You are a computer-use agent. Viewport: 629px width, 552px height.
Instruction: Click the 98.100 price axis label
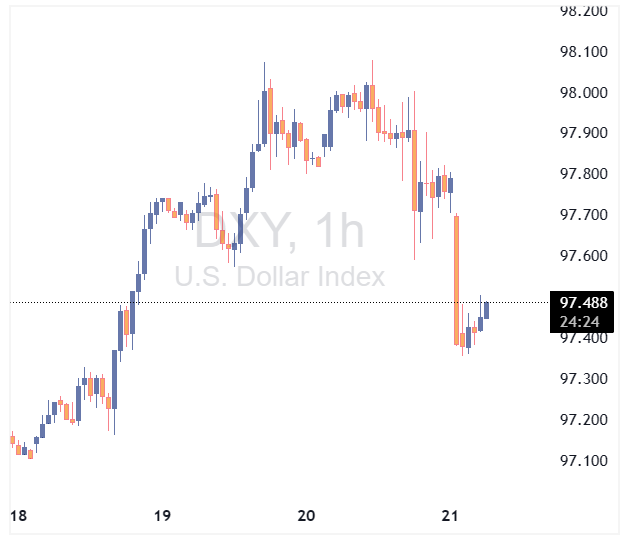click(584, 52)
